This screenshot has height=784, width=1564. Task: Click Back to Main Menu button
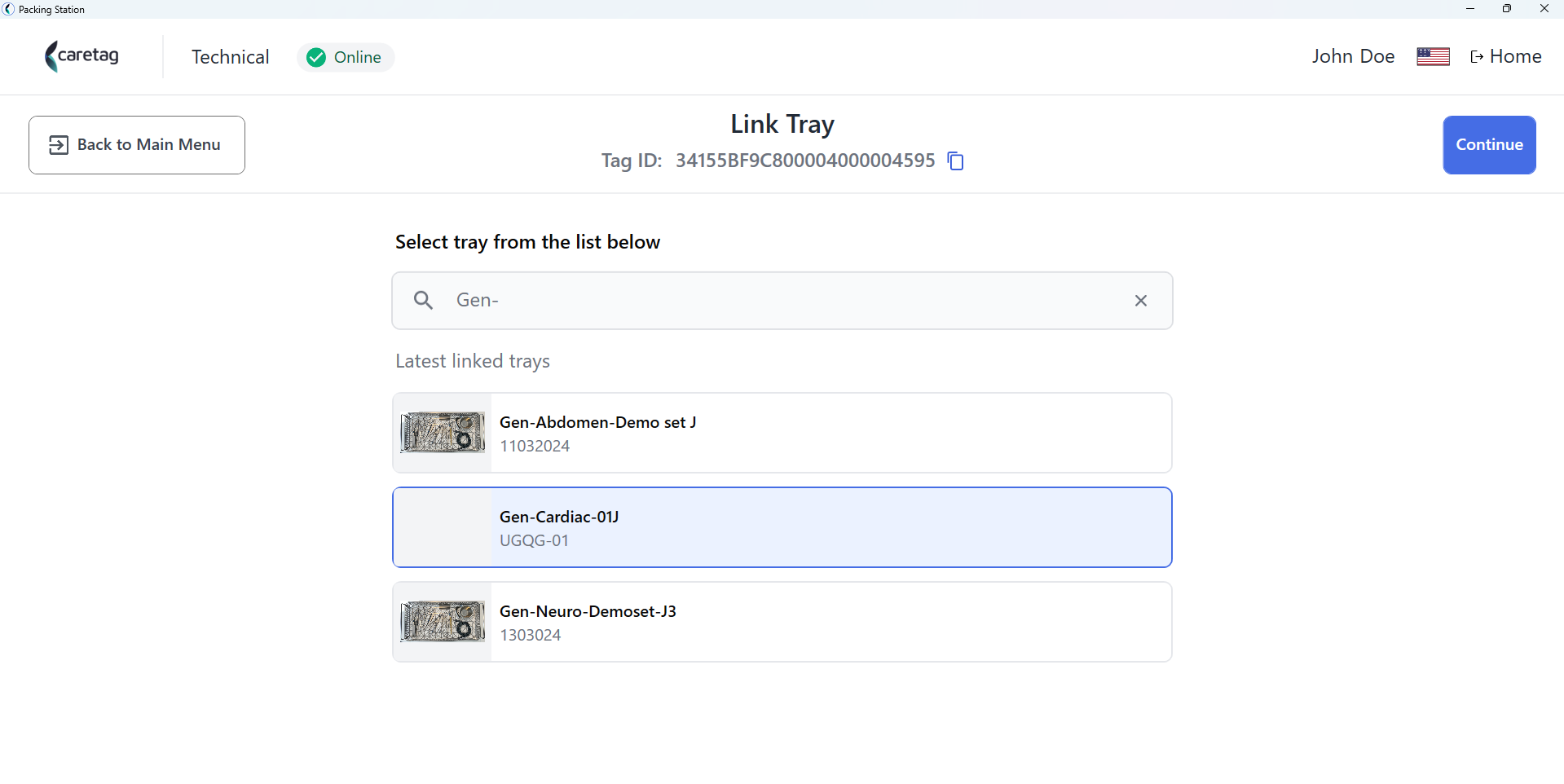coord(137,145)
